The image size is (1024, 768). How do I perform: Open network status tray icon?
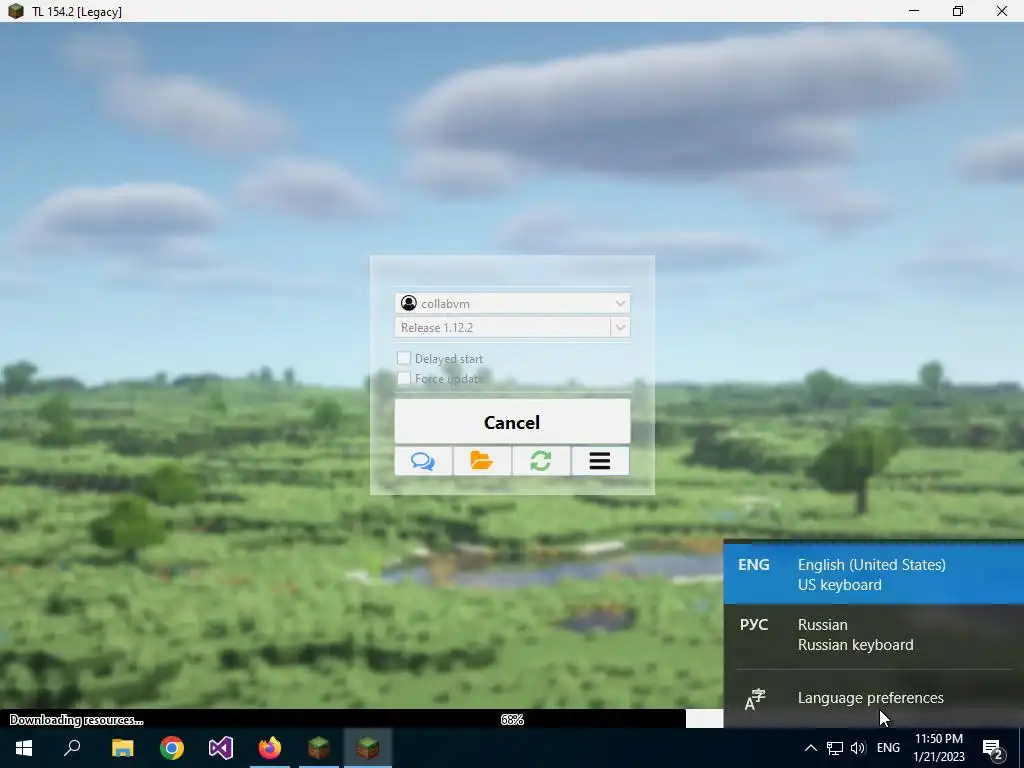[x=835, y=748]
